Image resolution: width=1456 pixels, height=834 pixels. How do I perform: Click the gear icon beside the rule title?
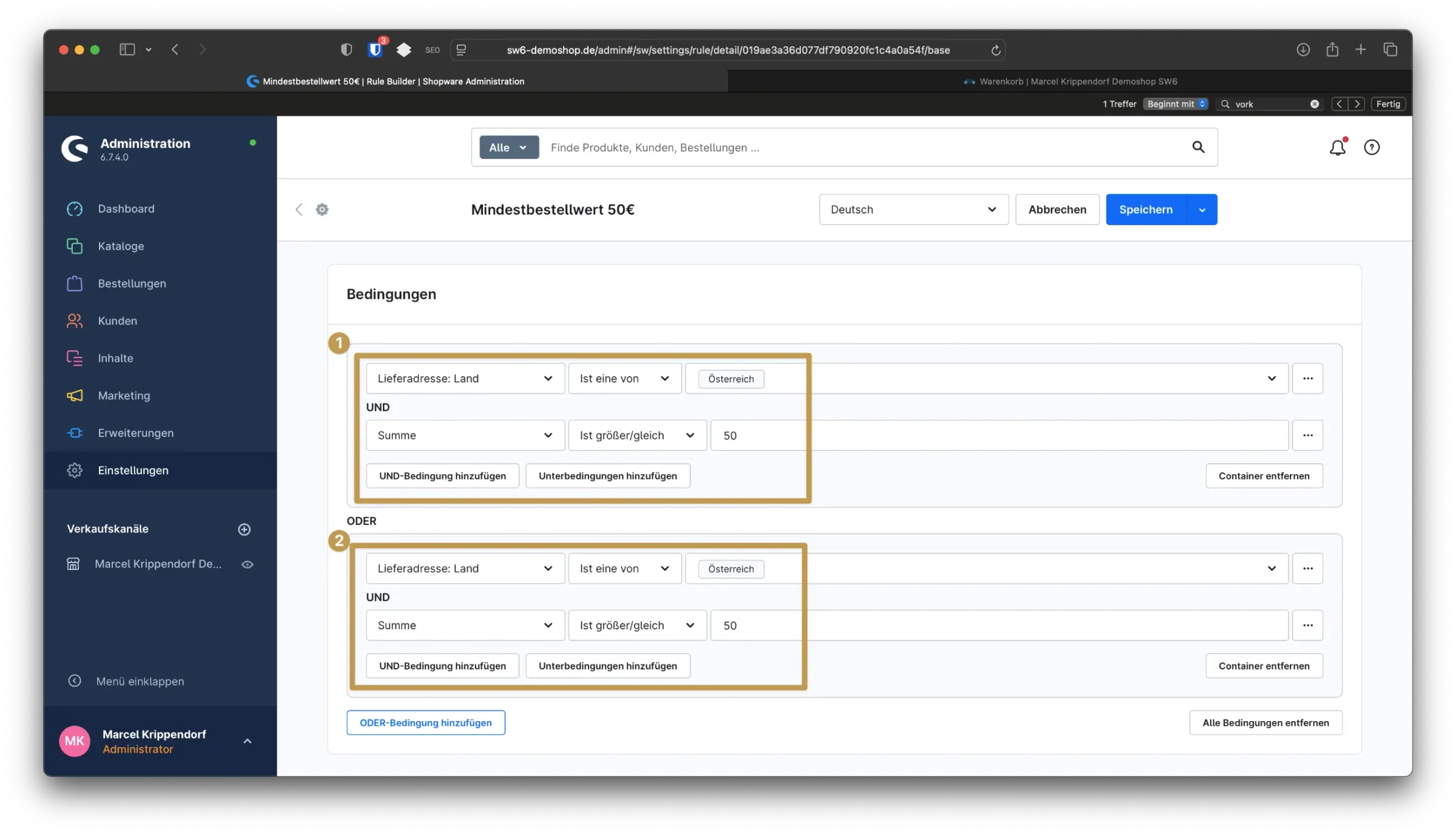(x=322, y=209)
